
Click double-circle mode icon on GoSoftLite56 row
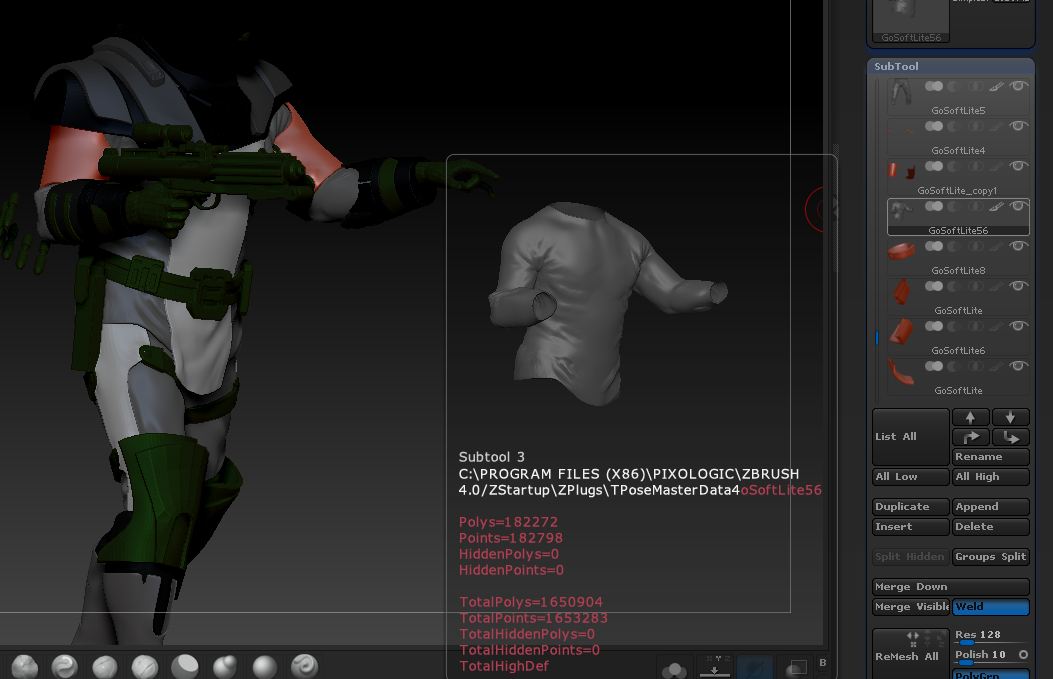[x=933, y=206]
